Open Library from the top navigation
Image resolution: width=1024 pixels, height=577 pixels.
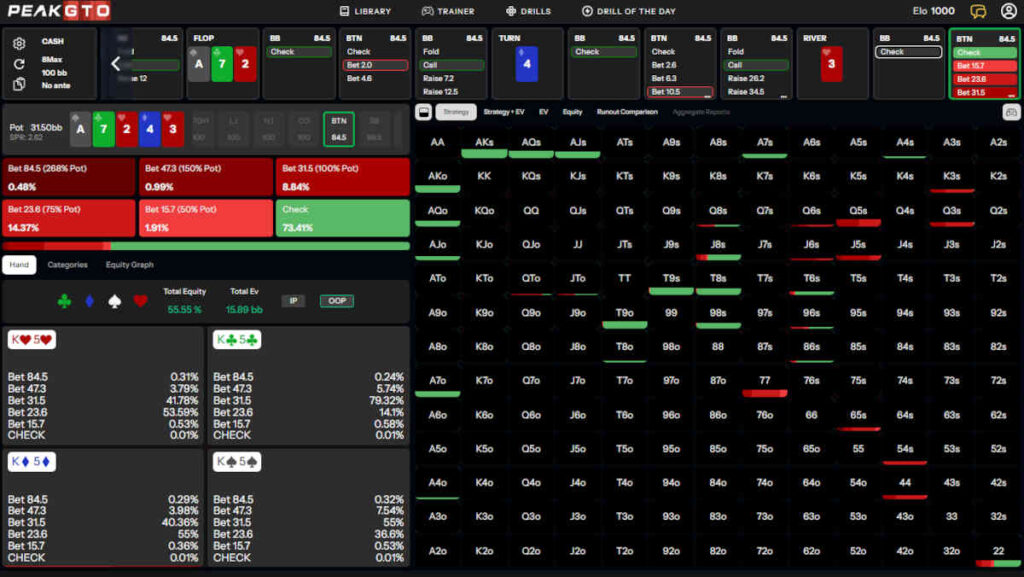click(365, 11)
